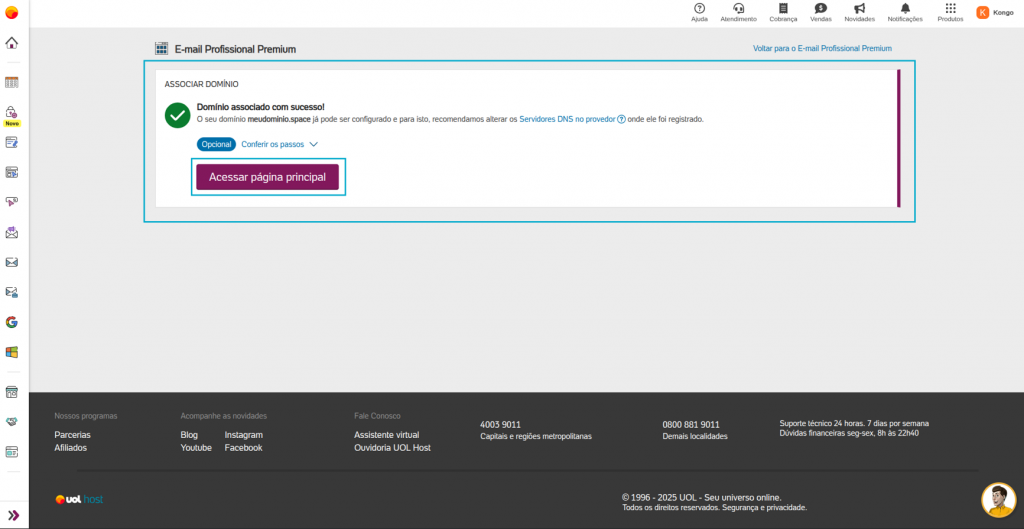Click the Kongo account name
This screenshot has width=1024, height=529.
(x=1003, y=12)
